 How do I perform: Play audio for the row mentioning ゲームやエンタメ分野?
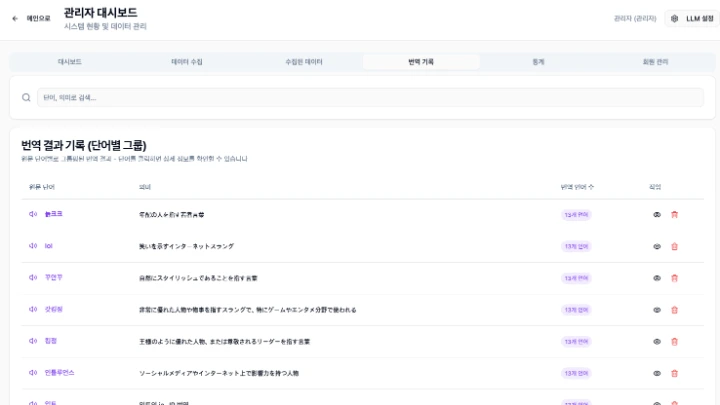33,309
